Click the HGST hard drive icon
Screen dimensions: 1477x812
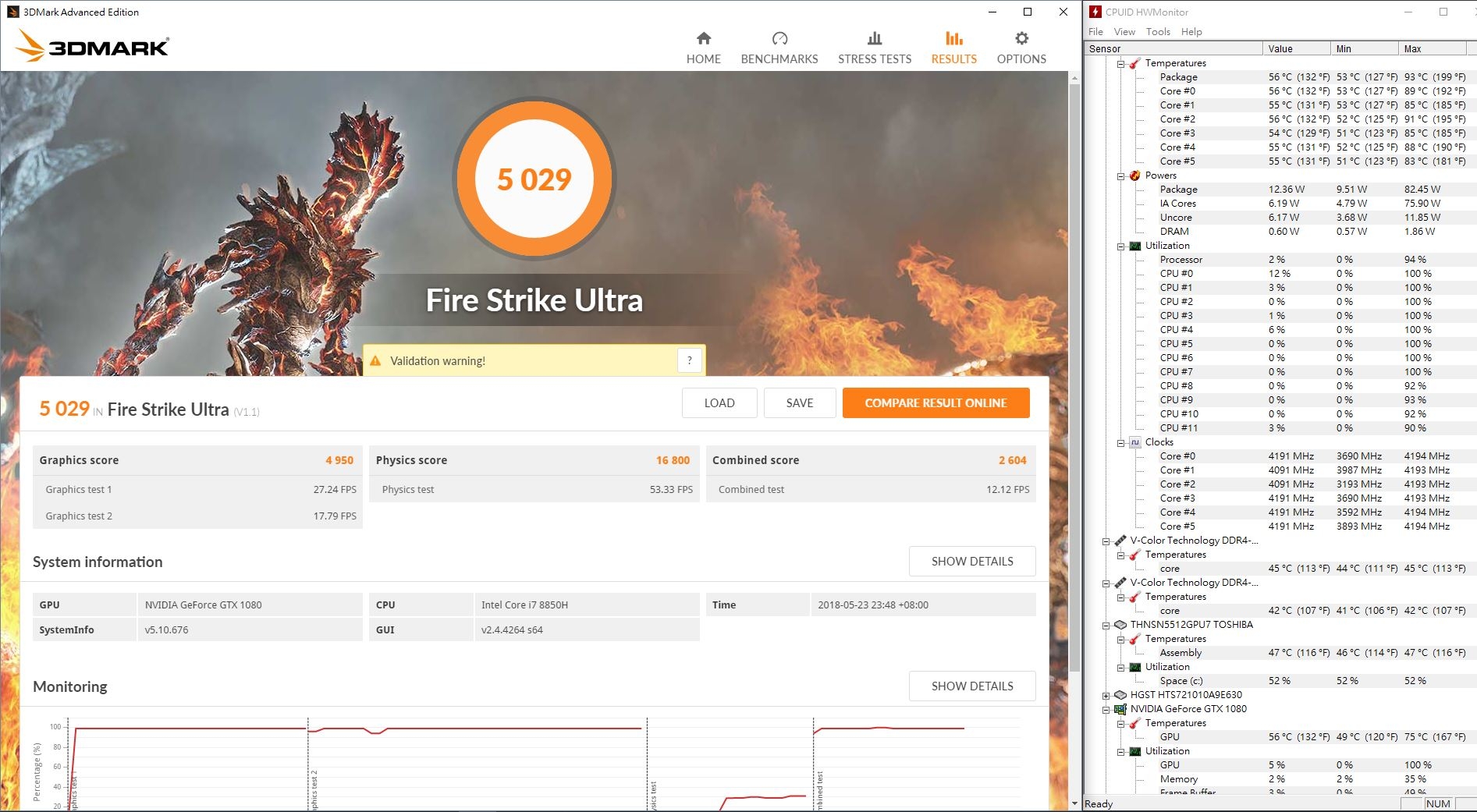[x=1120, y=695]
